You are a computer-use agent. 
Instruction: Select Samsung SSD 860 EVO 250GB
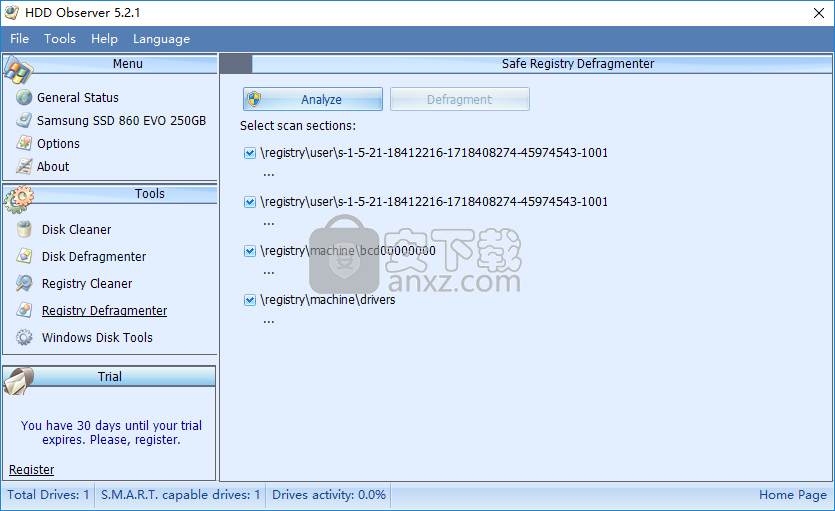click(121, 120)
